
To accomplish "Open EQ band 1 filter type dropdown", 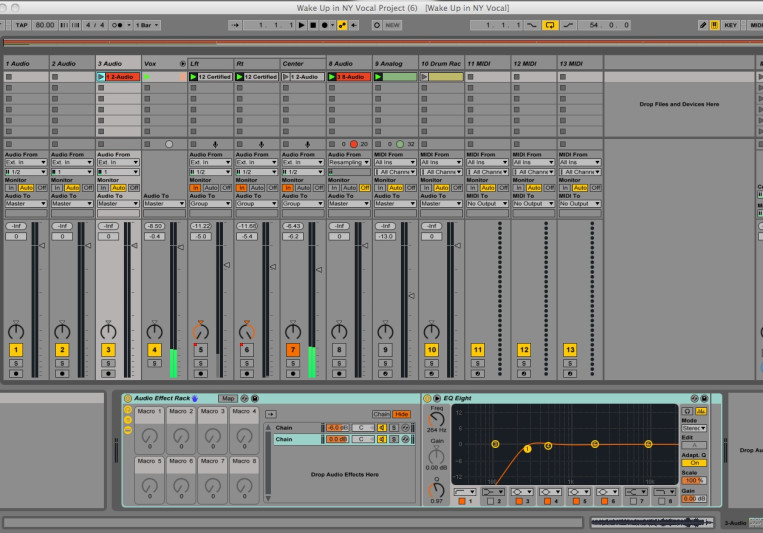I will pyautogui.click(x=464, y=492).
